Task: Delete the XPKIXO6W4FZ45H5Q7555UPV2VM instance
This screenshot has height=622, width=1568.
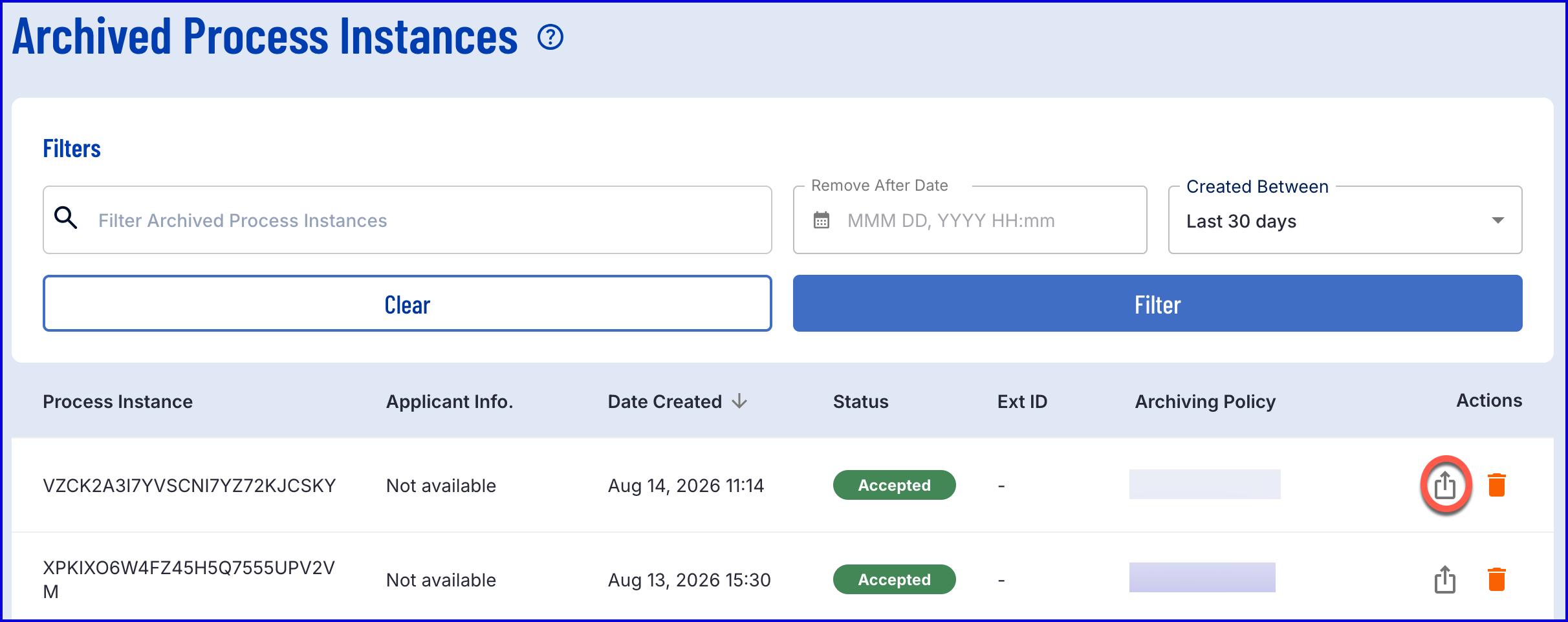Action: pyautogui.click(x=1497, y=579)
